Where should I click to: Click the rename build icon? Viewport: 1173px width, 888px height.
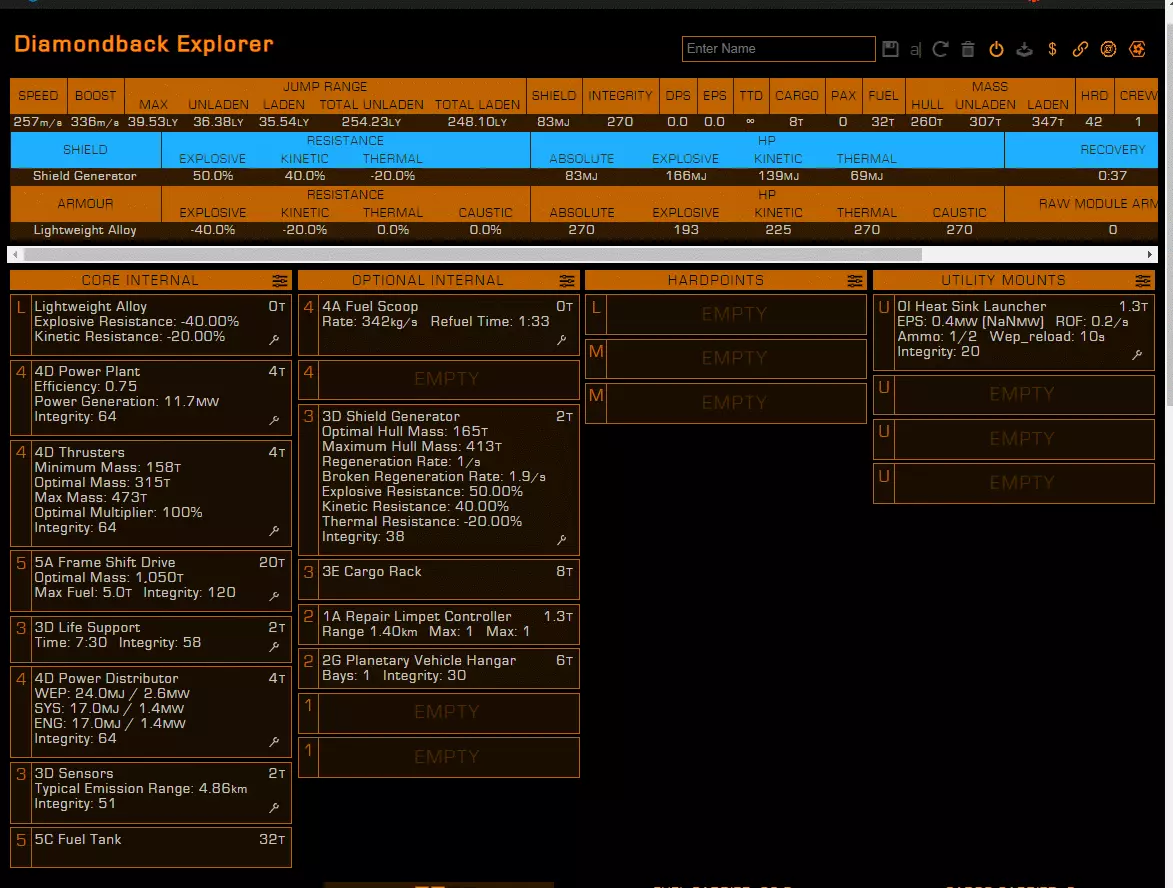point(915,49)
